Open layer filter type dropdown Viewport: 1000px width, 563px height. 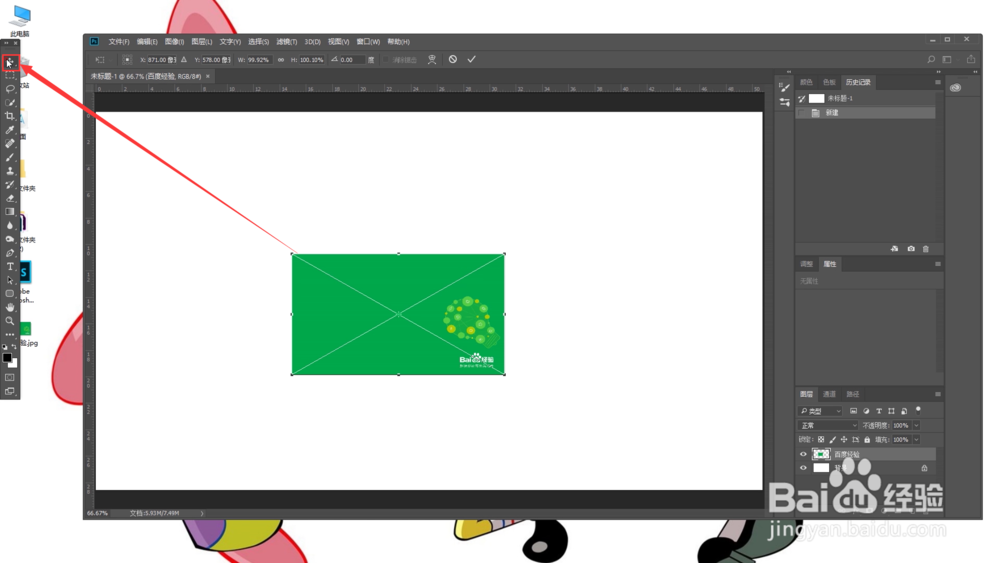821,411
